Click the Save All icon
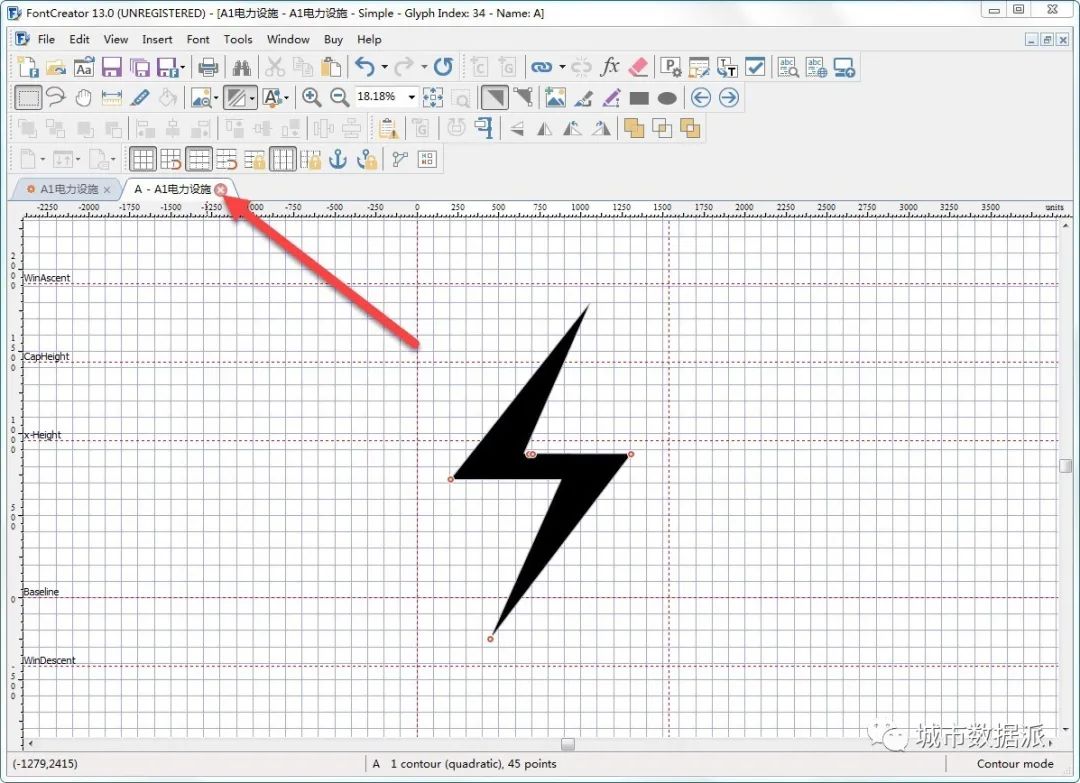 (140, 67)
